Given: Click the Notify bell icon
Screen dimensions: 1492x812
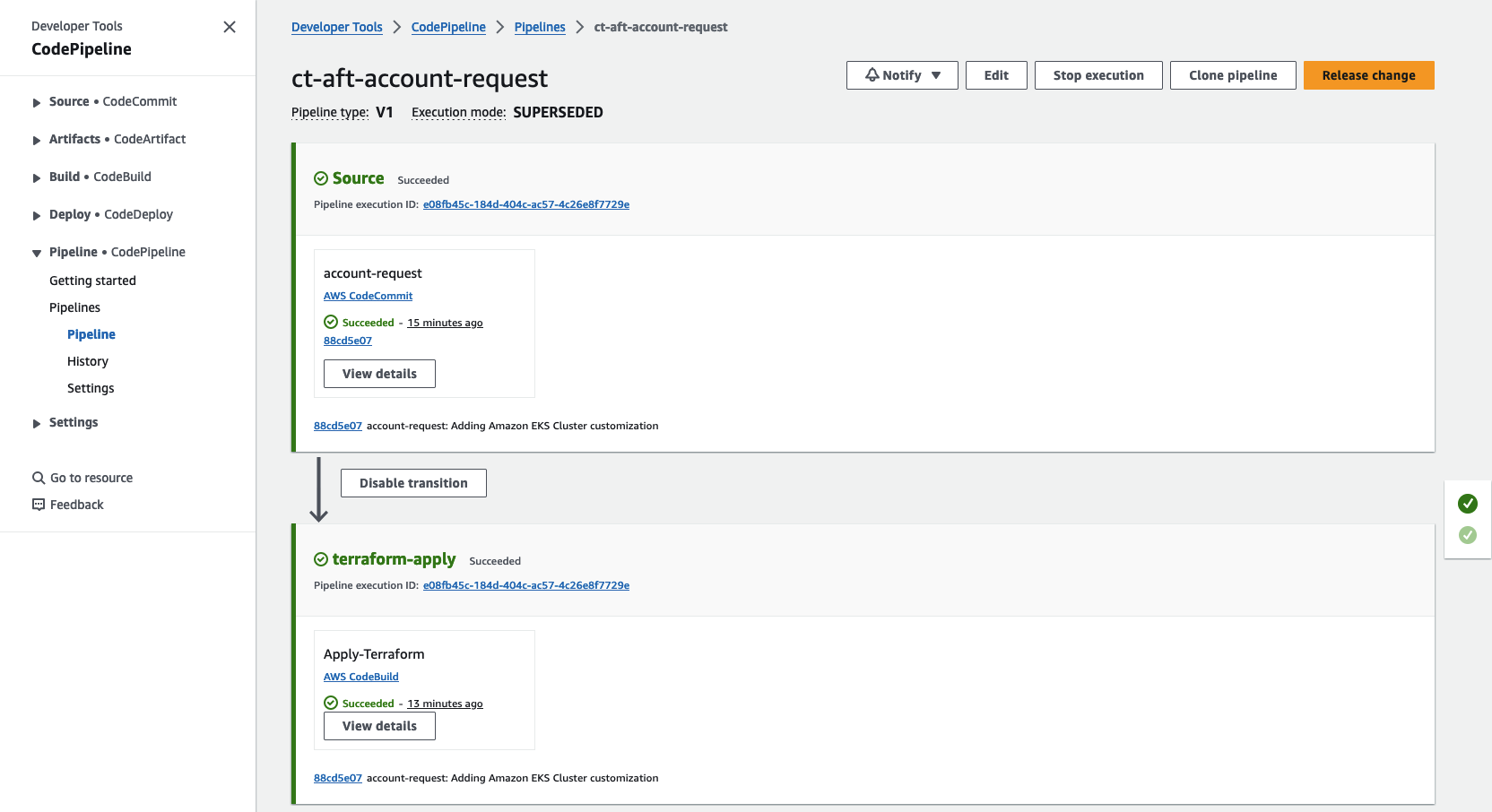Looking at the screenshot, I should pyautogui.click(x=872, y=75).
